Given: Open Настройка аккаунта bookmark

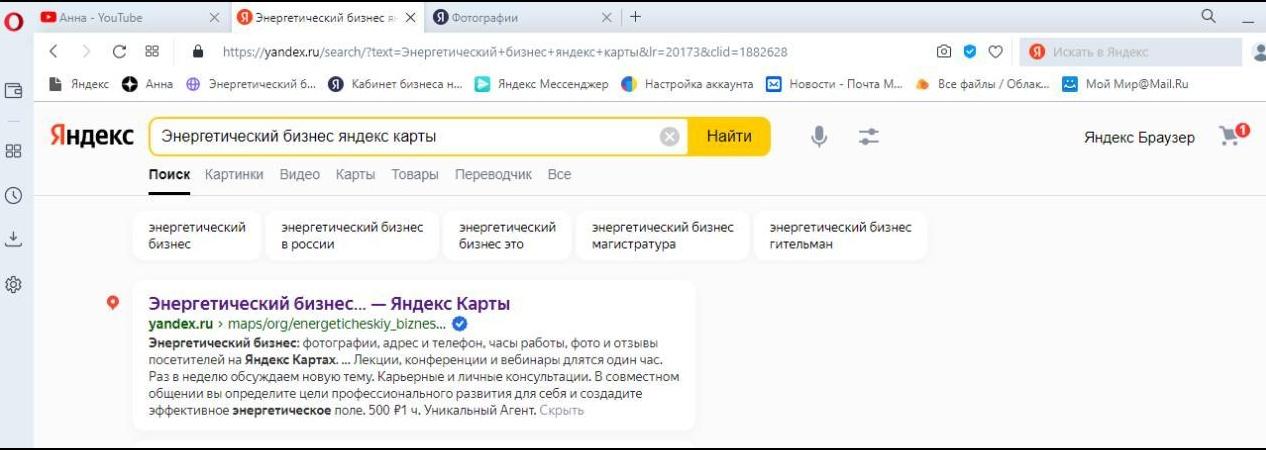Looking at the screenshot, I should pos(687,84).
